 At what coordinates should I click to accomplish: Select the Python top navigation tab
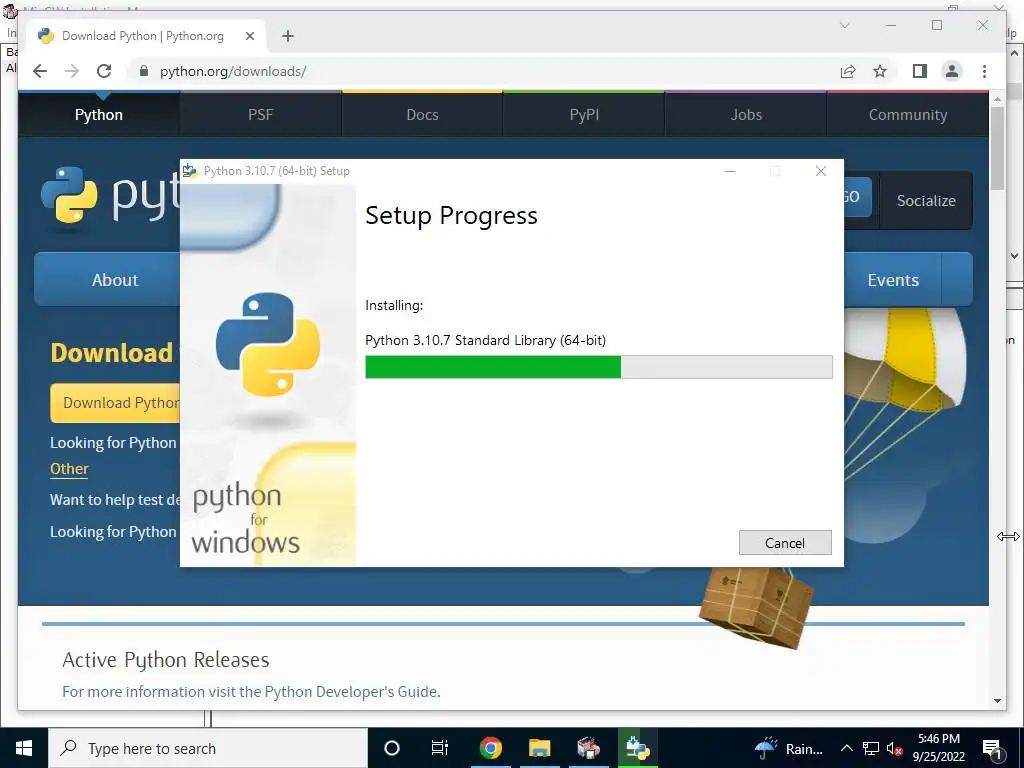(99, 115)
